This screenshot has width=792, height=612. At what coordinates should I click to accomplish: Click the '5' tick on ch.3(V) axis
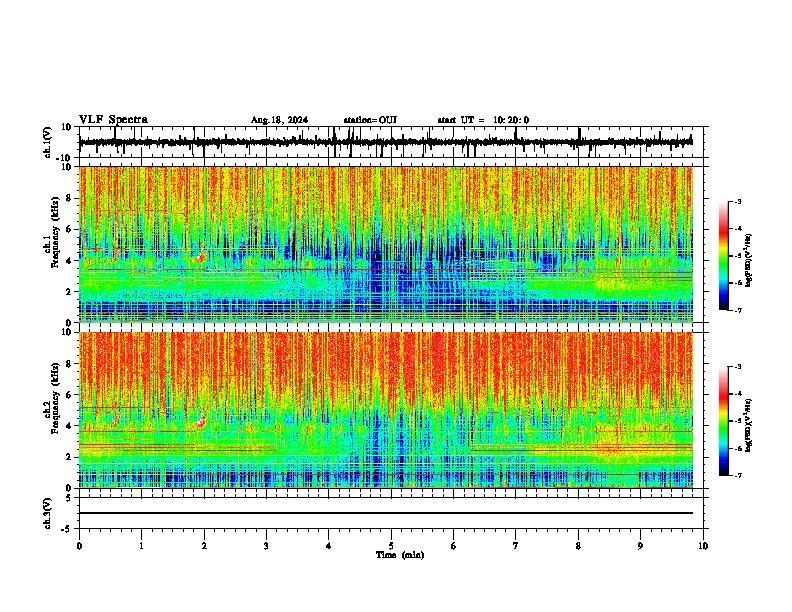[x=69, y=498]
